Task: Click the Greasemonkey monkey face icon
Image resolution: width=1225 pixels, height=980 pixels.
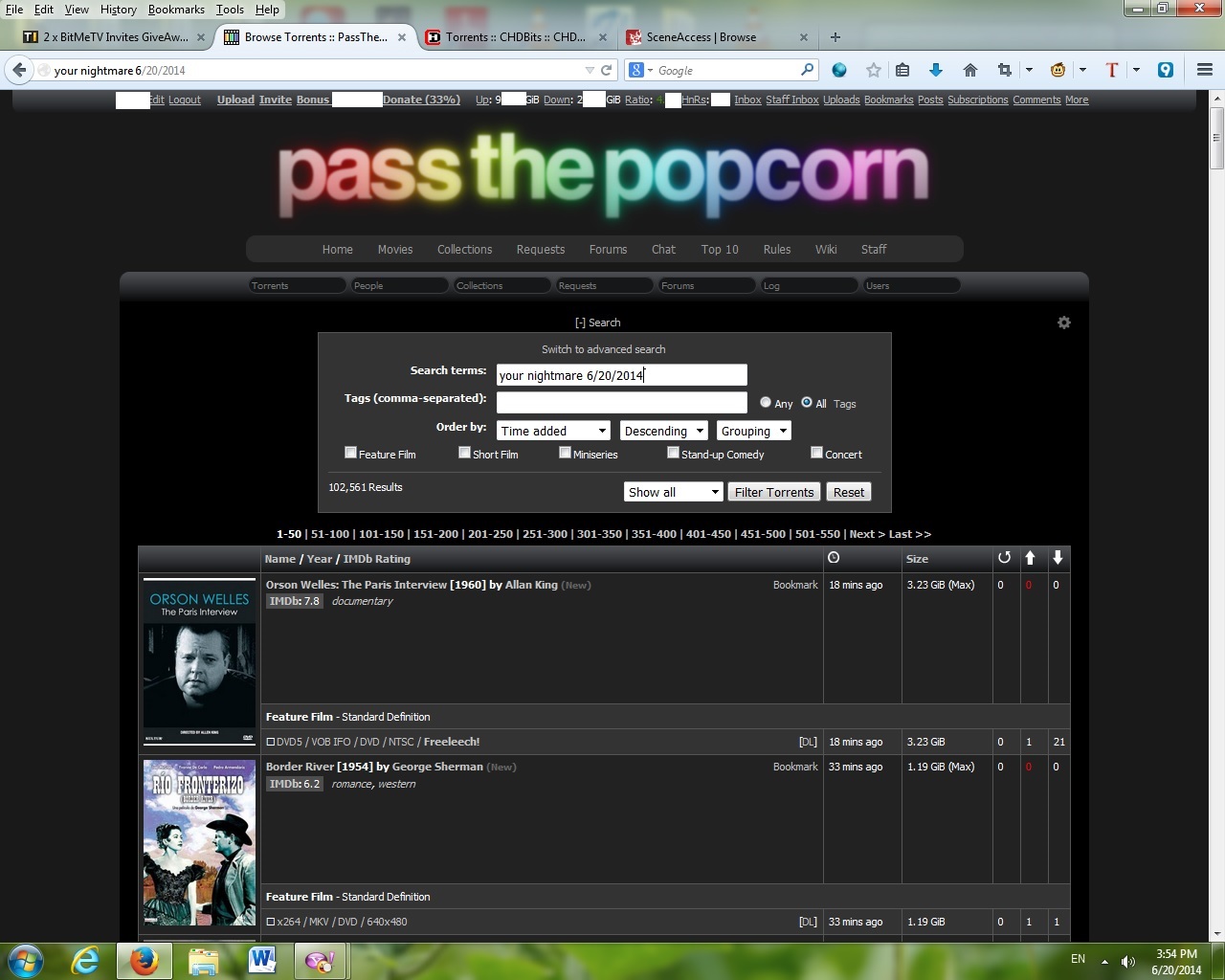Action: pyautogui.click(x=1058, y=70)
